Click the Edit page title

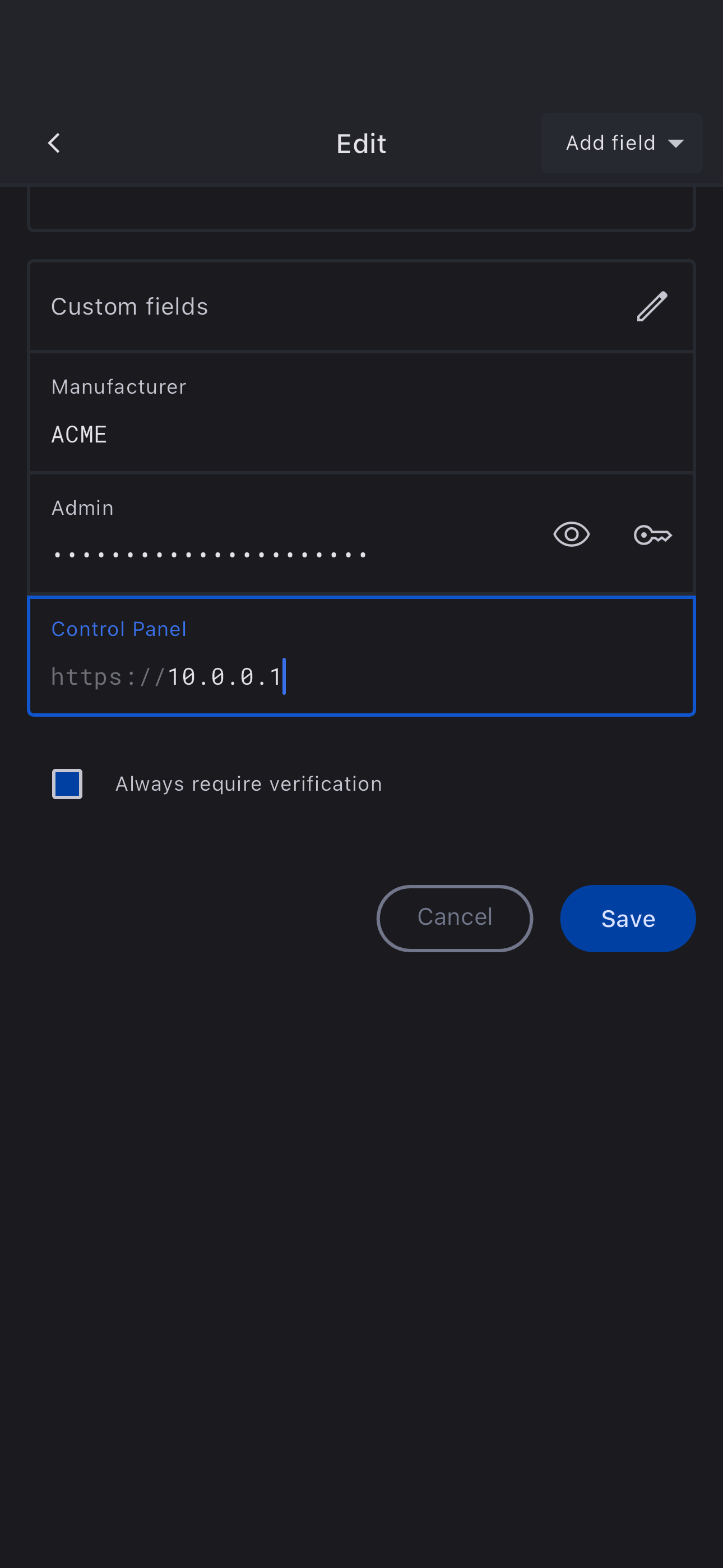361,144
